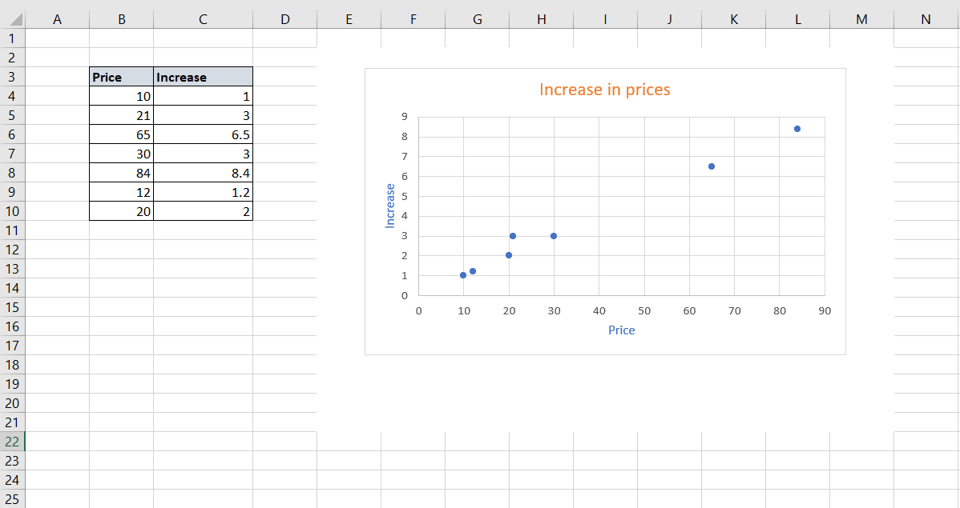Select row 25 header
This screenshot has width=960, height=508.
pyautogui.click(x=12, y=499)
